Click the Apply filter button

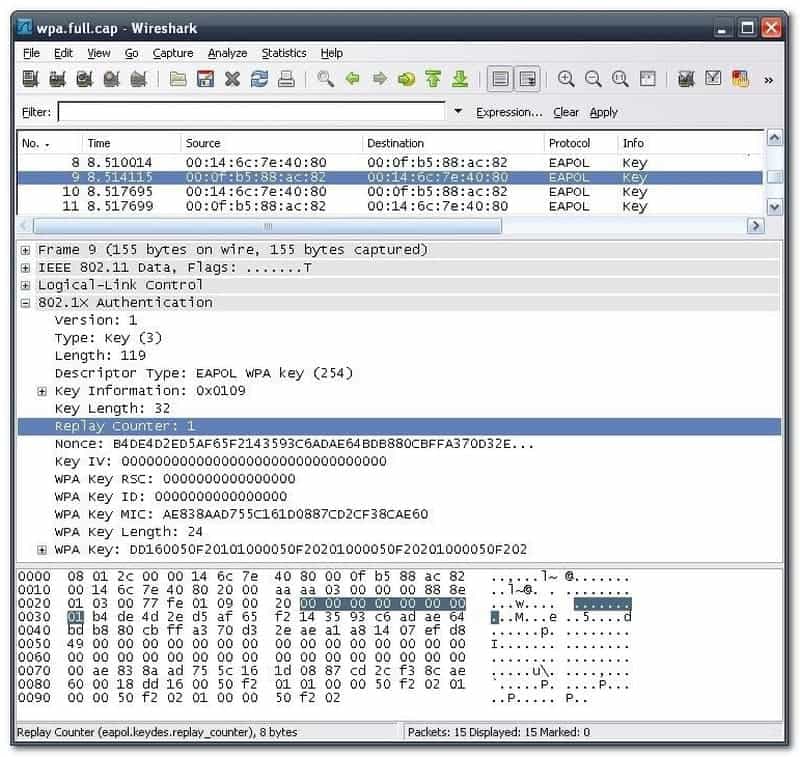point(603,113)
